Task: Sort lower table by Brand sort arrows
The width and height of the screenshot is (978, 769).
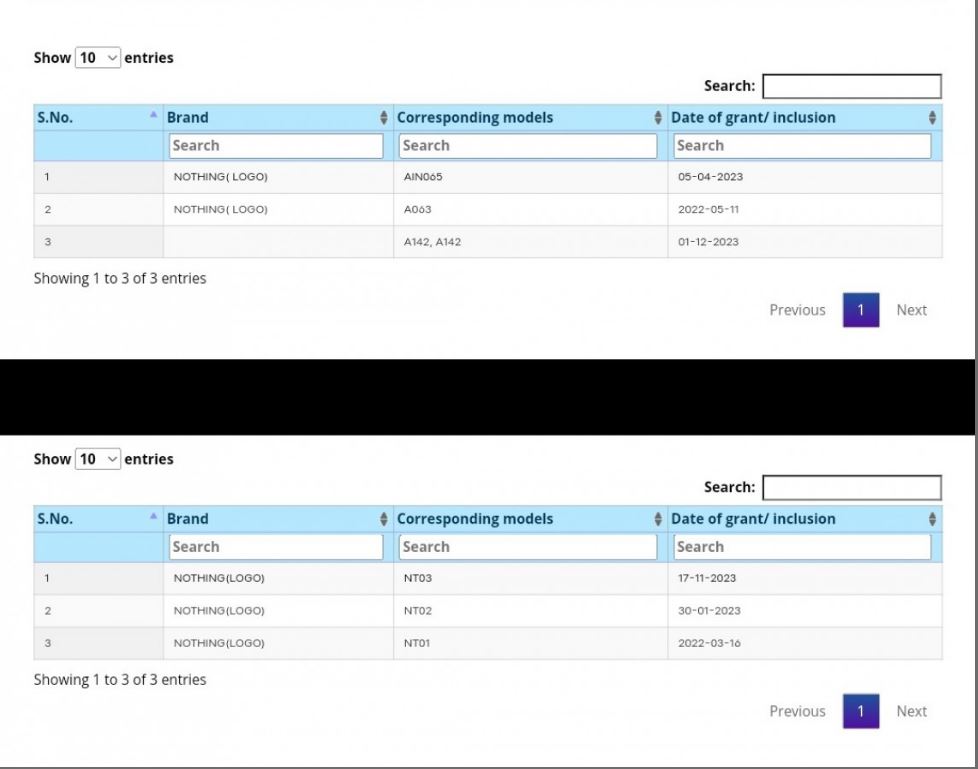Action: pyautogui.click(x=384, y=519)
